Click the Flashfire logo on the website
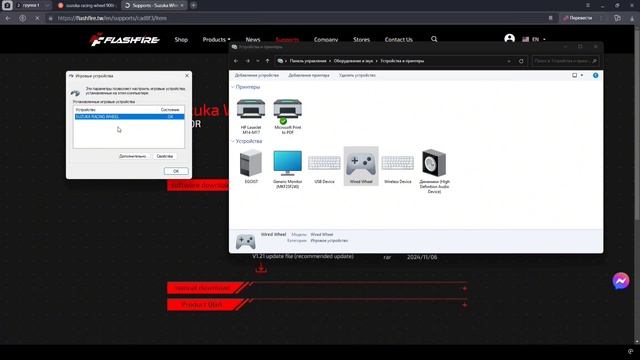This screenshot has width=640, height=360. coord(124,40)
